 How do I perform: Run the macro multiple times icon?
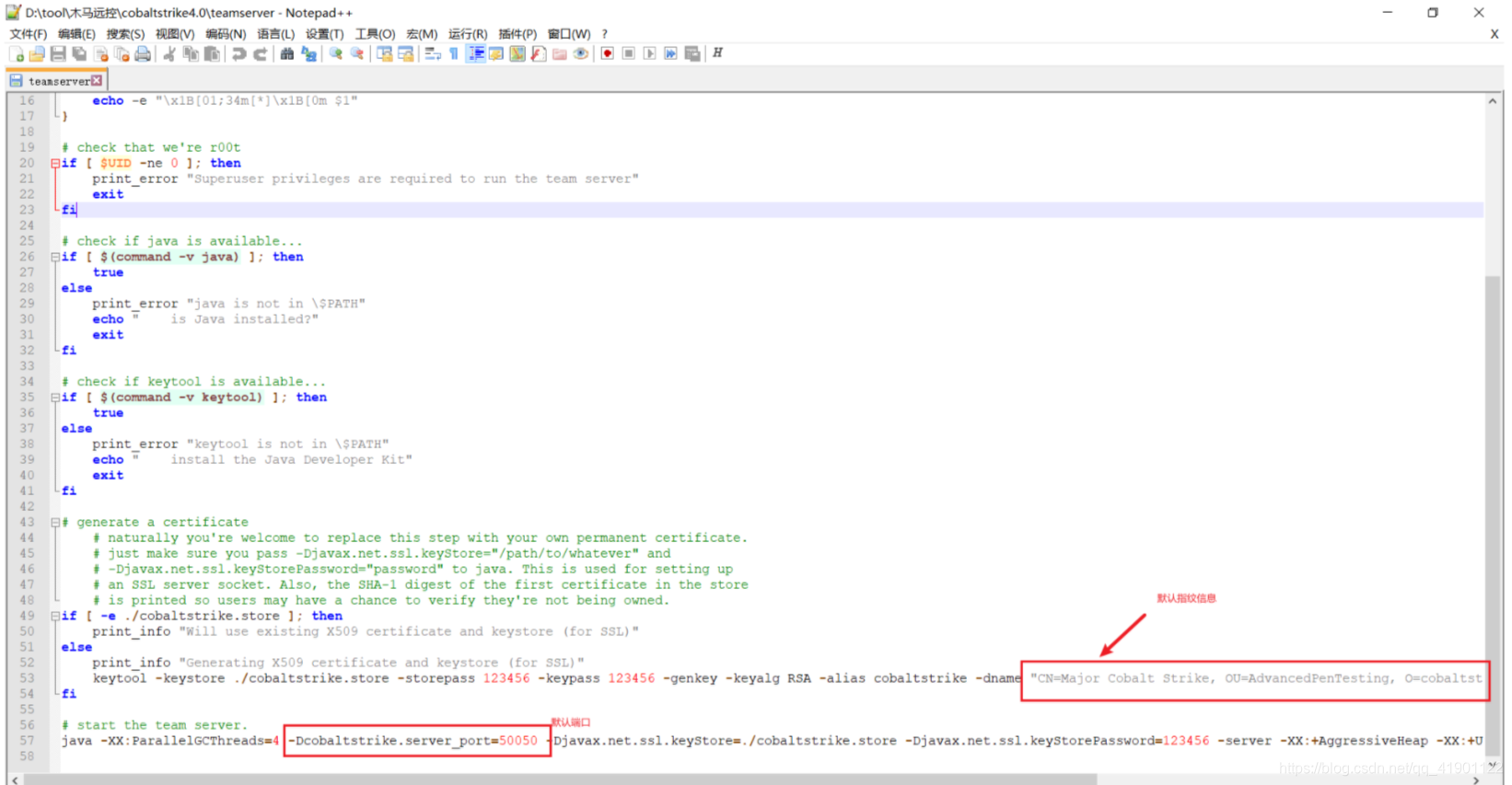tap(671, 54)
